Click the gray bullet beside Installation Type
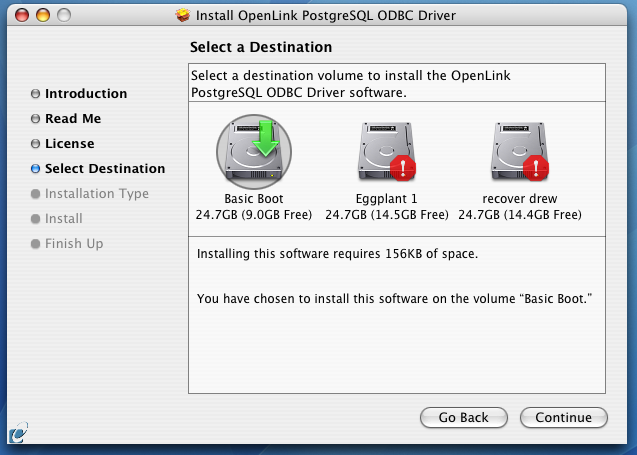637x455 pixels. [x=35, y=194]
